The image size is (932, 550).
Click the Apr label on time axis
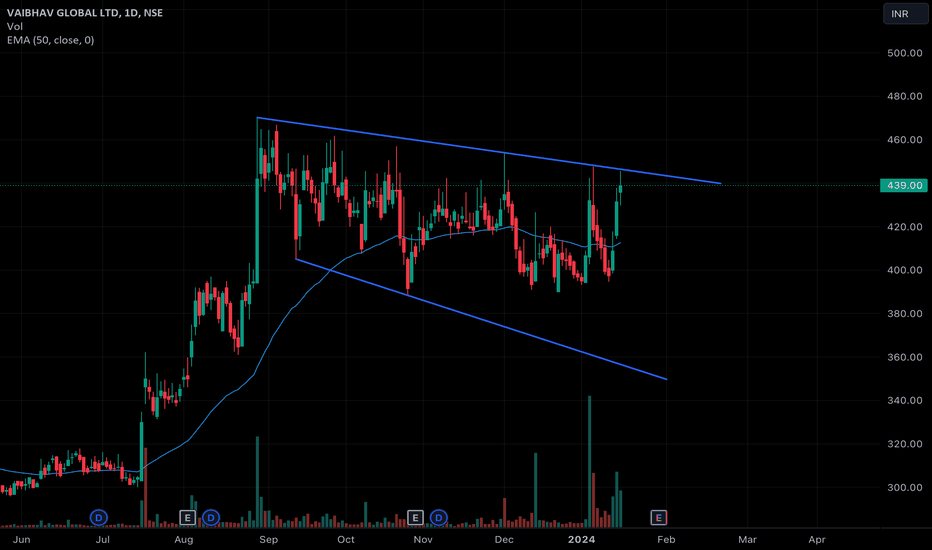click(817, 539)
